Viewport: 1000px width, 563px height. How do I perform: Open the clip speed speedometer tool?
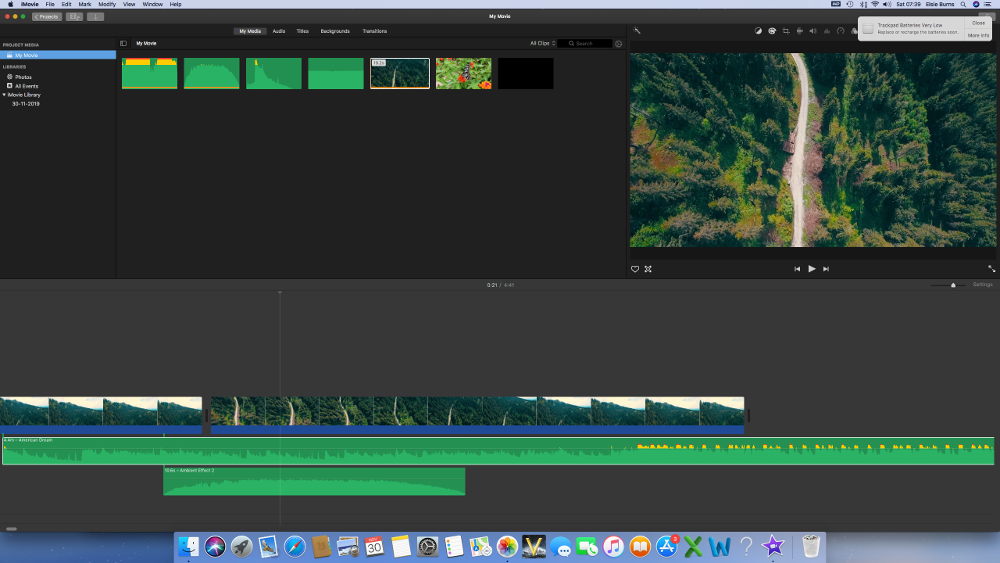point(840,31)
